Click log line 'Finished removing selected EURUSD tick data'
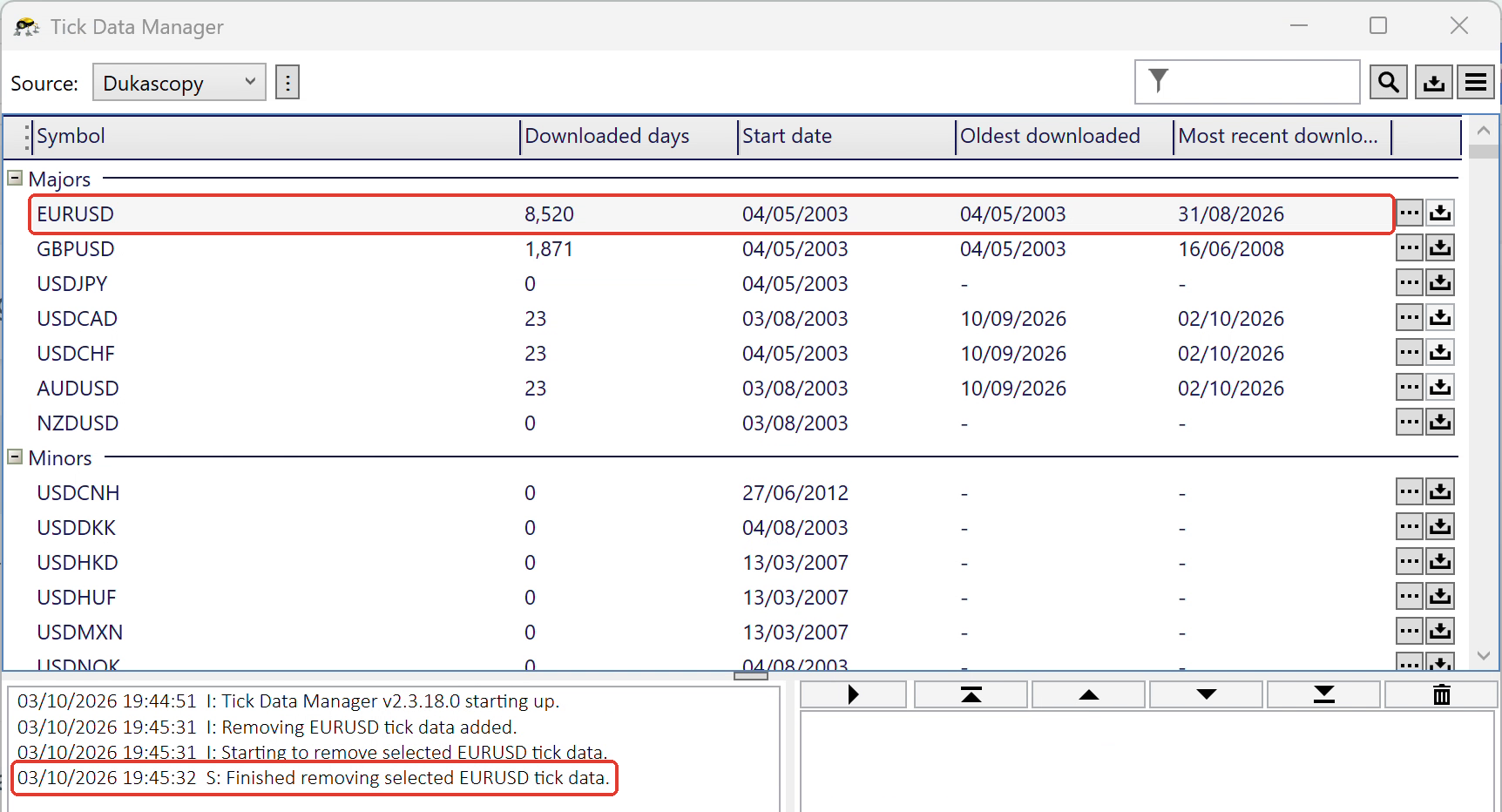Screen dimensions: 1502x812 click(314, 778)
